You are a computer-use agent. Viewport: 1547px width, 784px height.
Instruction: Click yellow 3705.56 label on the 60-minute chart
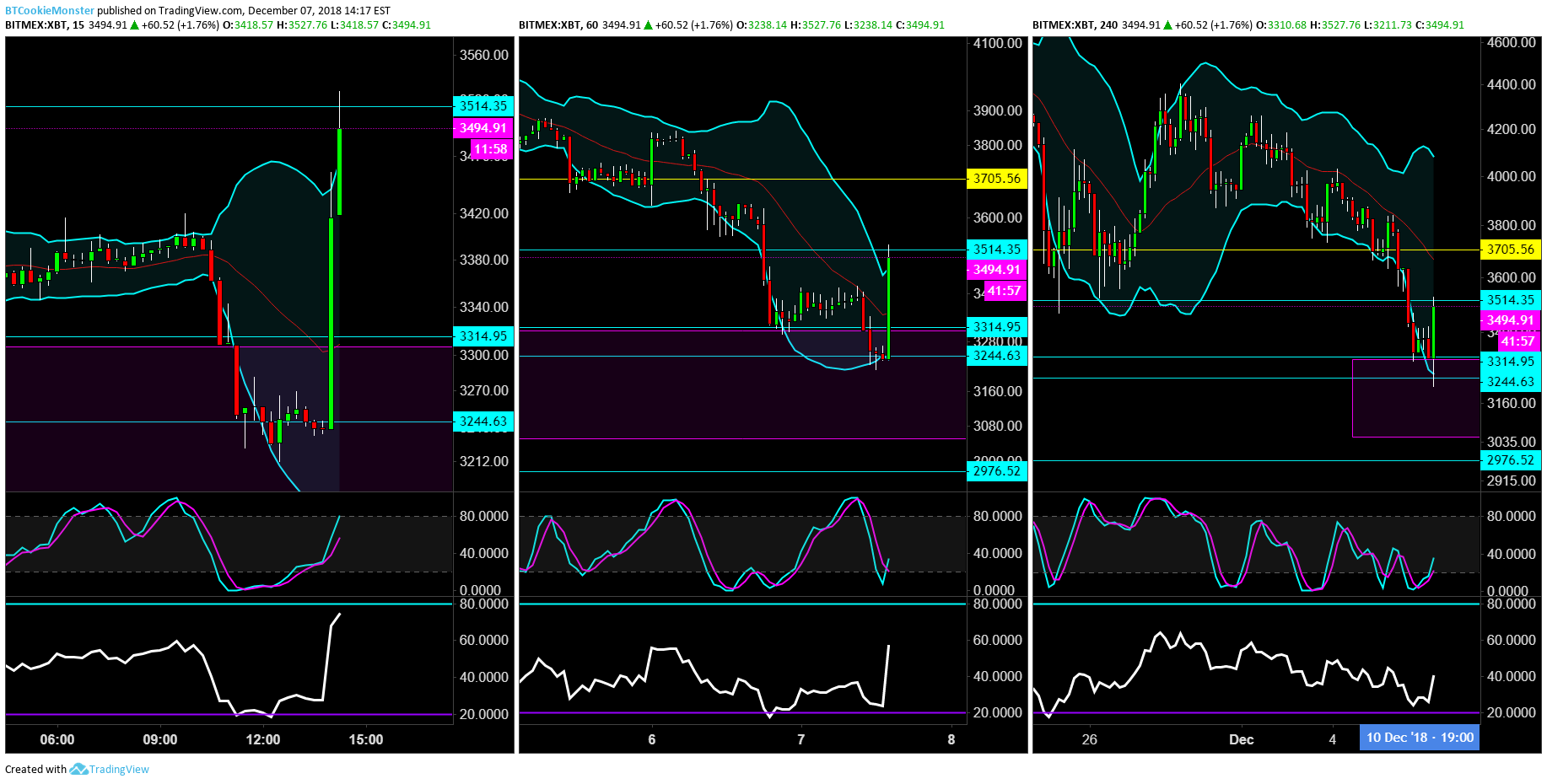point(997,179)
